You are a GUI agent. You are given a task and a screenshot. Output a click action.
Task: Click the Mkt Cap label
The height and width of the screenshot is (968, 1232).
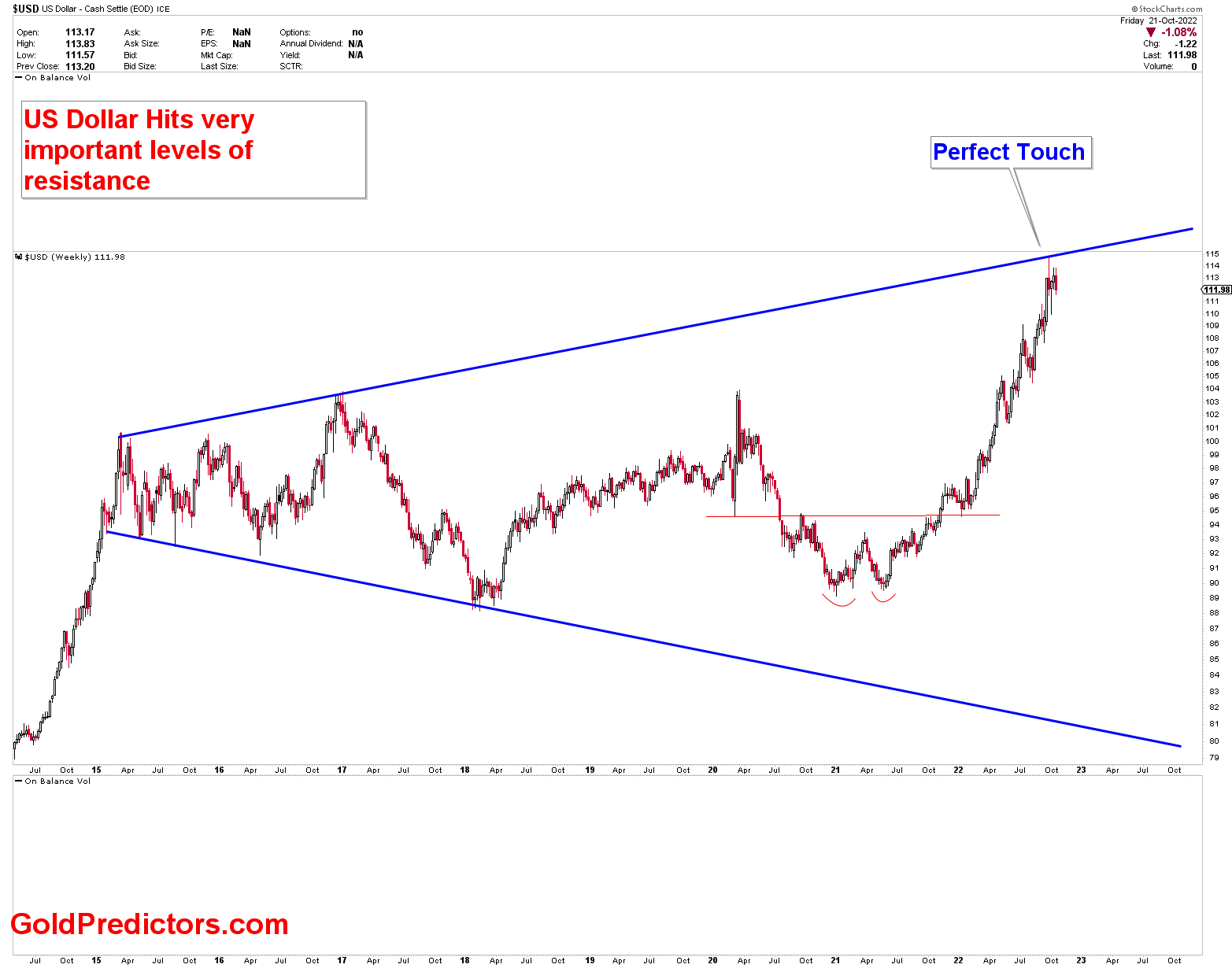pos(216,55)
